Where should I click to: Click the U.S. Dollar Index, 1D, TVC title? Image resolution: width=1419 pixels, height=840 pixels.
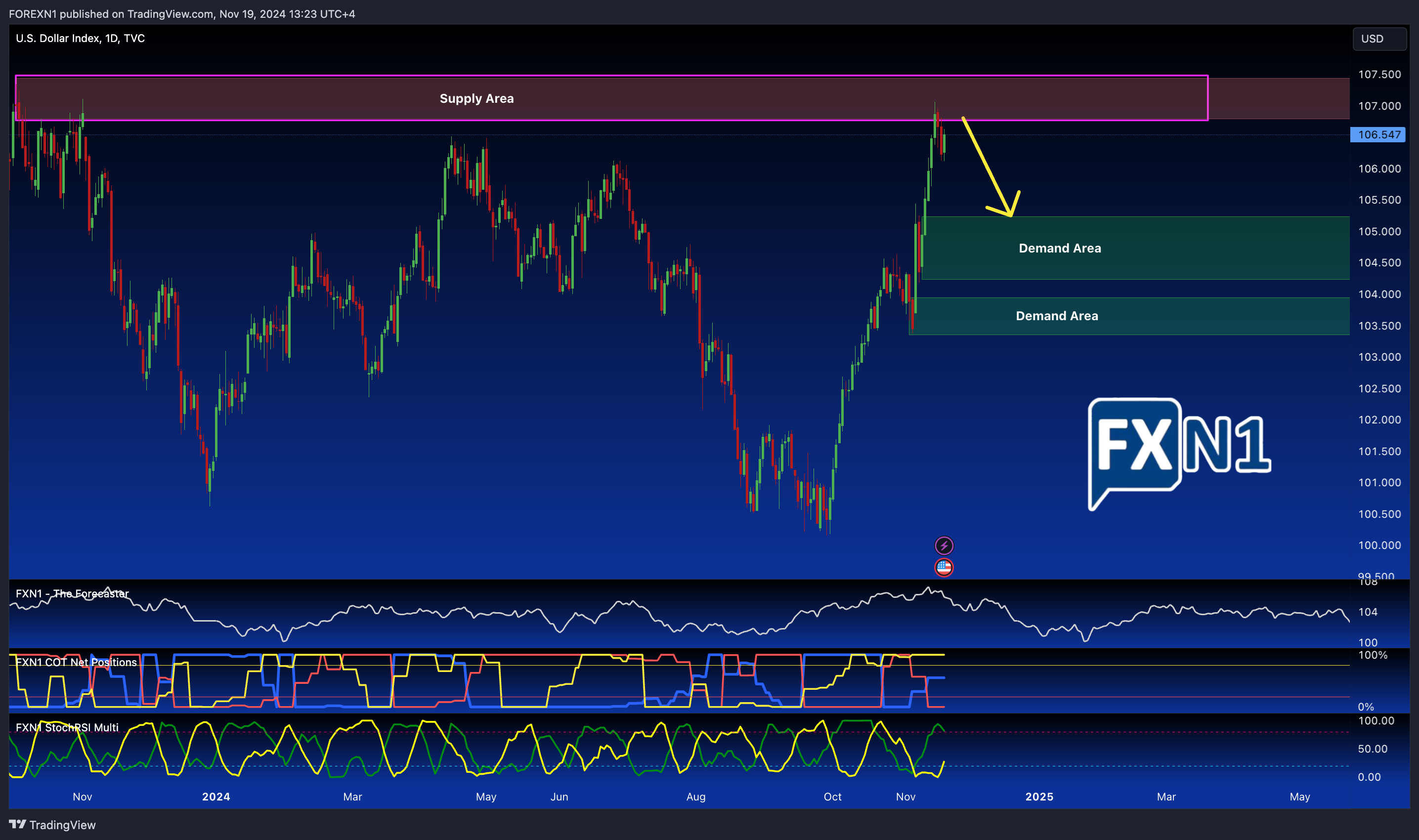(81, 38)
